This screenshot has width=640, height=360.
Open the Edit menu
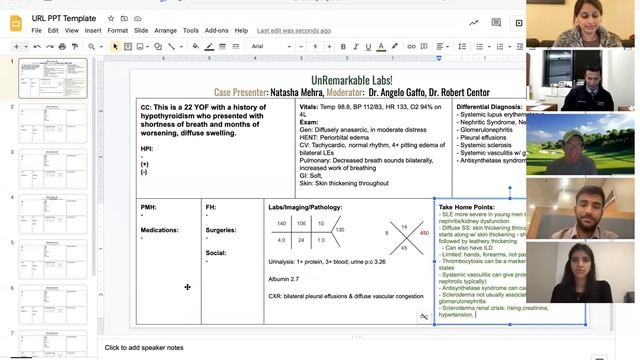point(53,31)
